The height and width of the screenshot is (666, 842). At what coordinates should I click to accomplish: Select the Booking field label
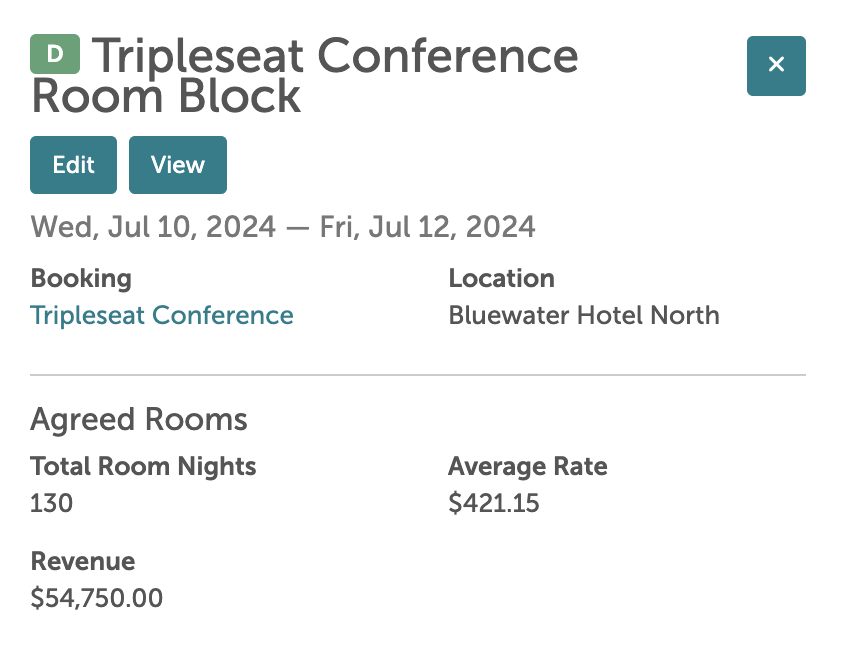[x=81, y=279]
